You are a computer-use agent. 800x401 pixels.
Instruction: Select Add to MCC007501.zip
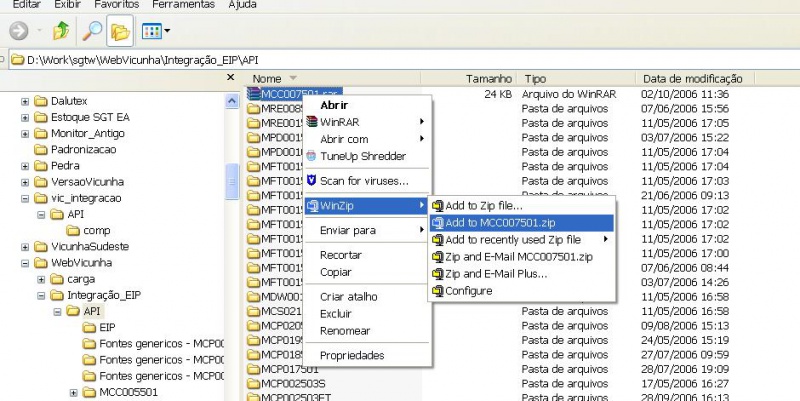(x=500, y=223)
